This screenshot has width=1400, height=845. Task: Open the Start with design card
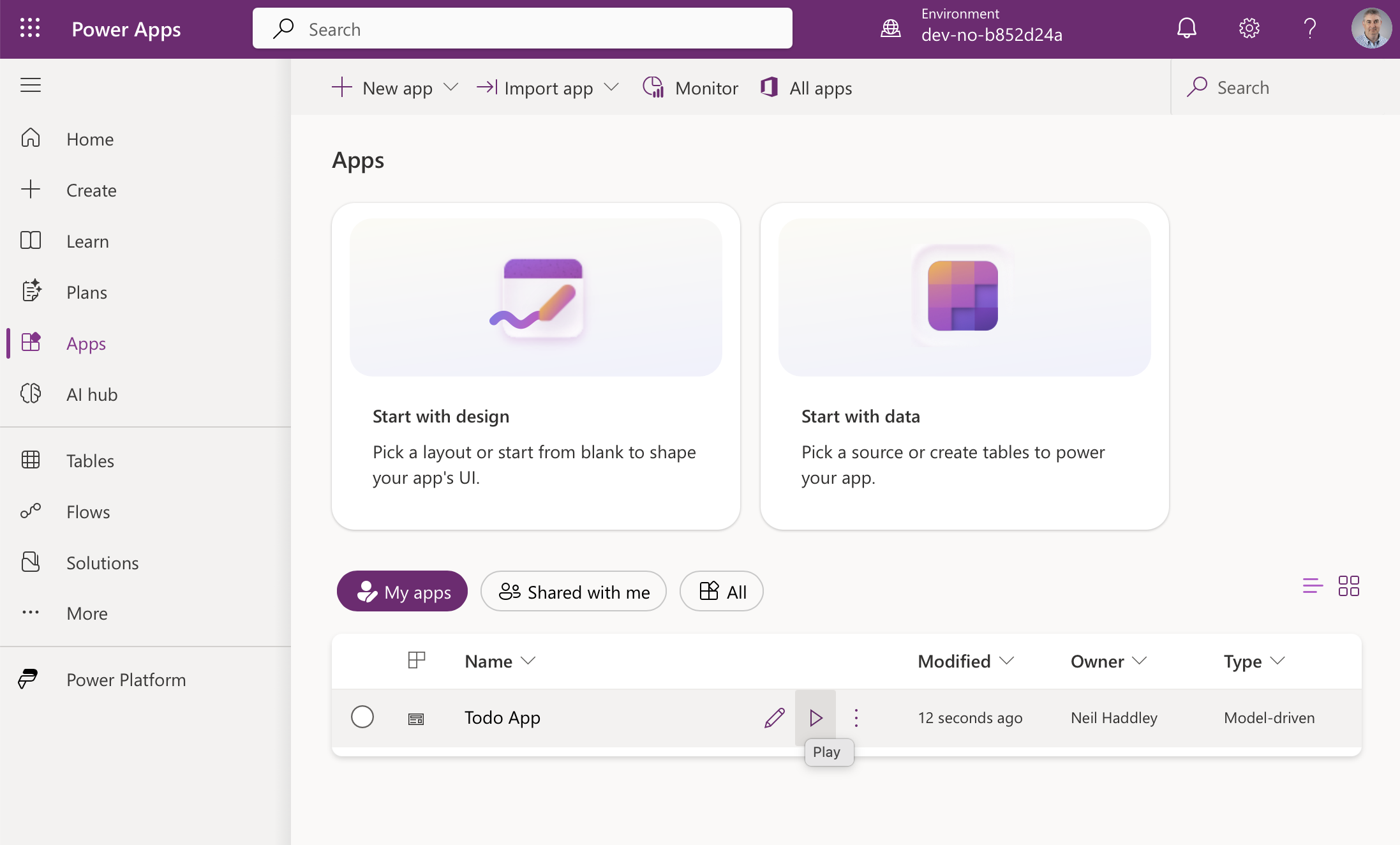[536, 366]
